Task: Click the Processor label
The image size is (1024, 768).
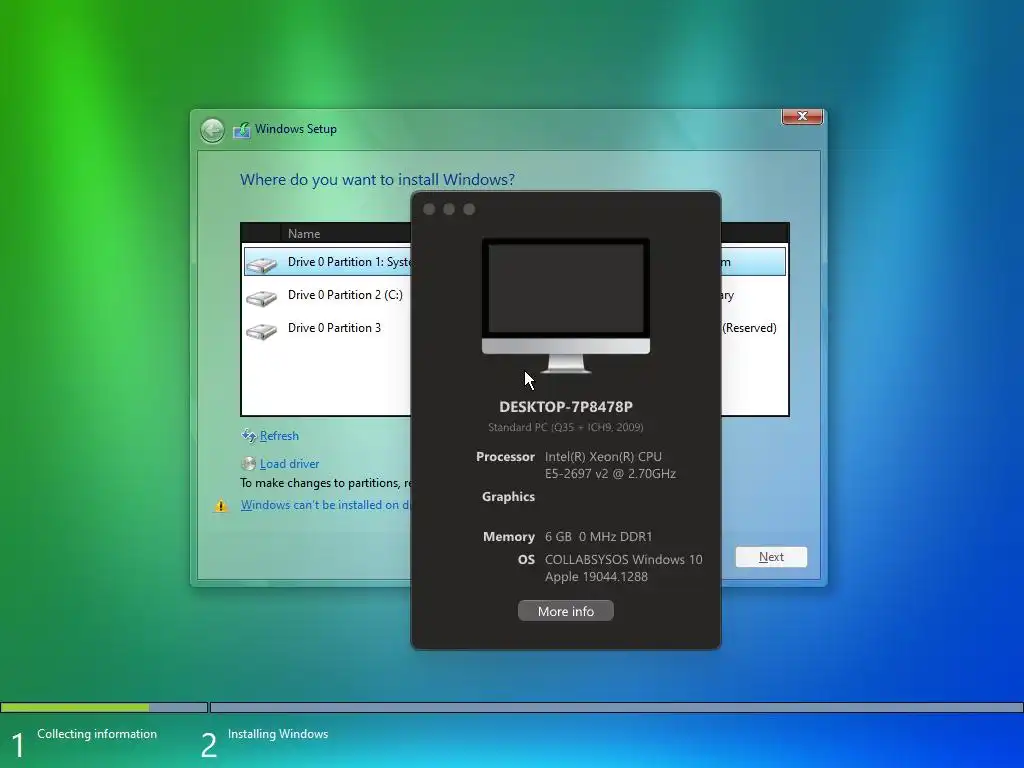Action: 505,456
